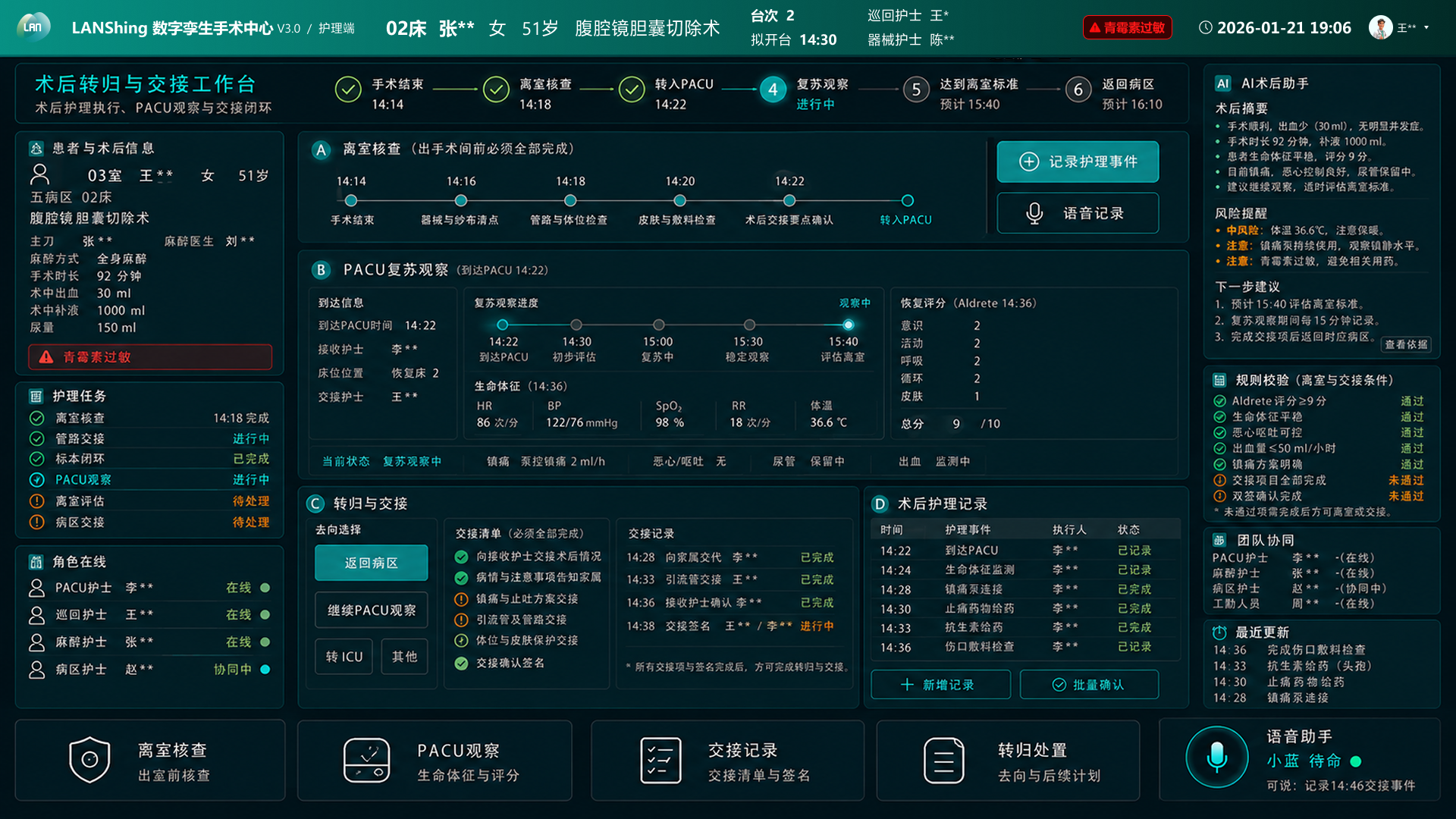Click the 转入PACU timeline node in panel A

tap(907, 200)
